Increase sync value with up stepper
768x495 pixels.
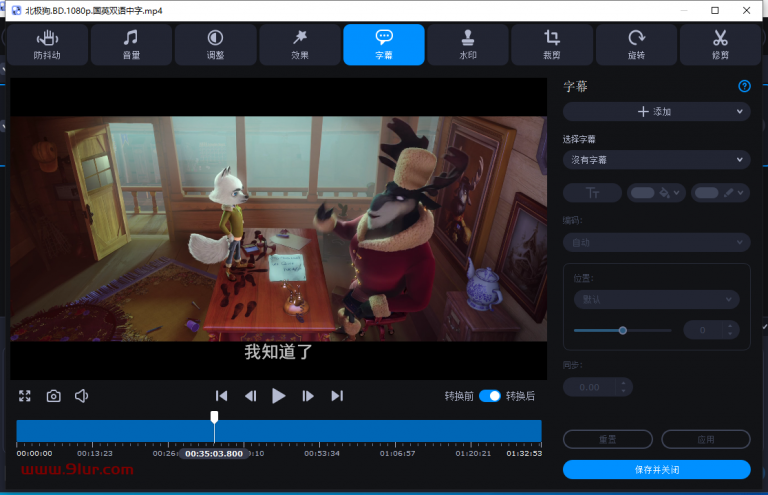pos(623,383)
